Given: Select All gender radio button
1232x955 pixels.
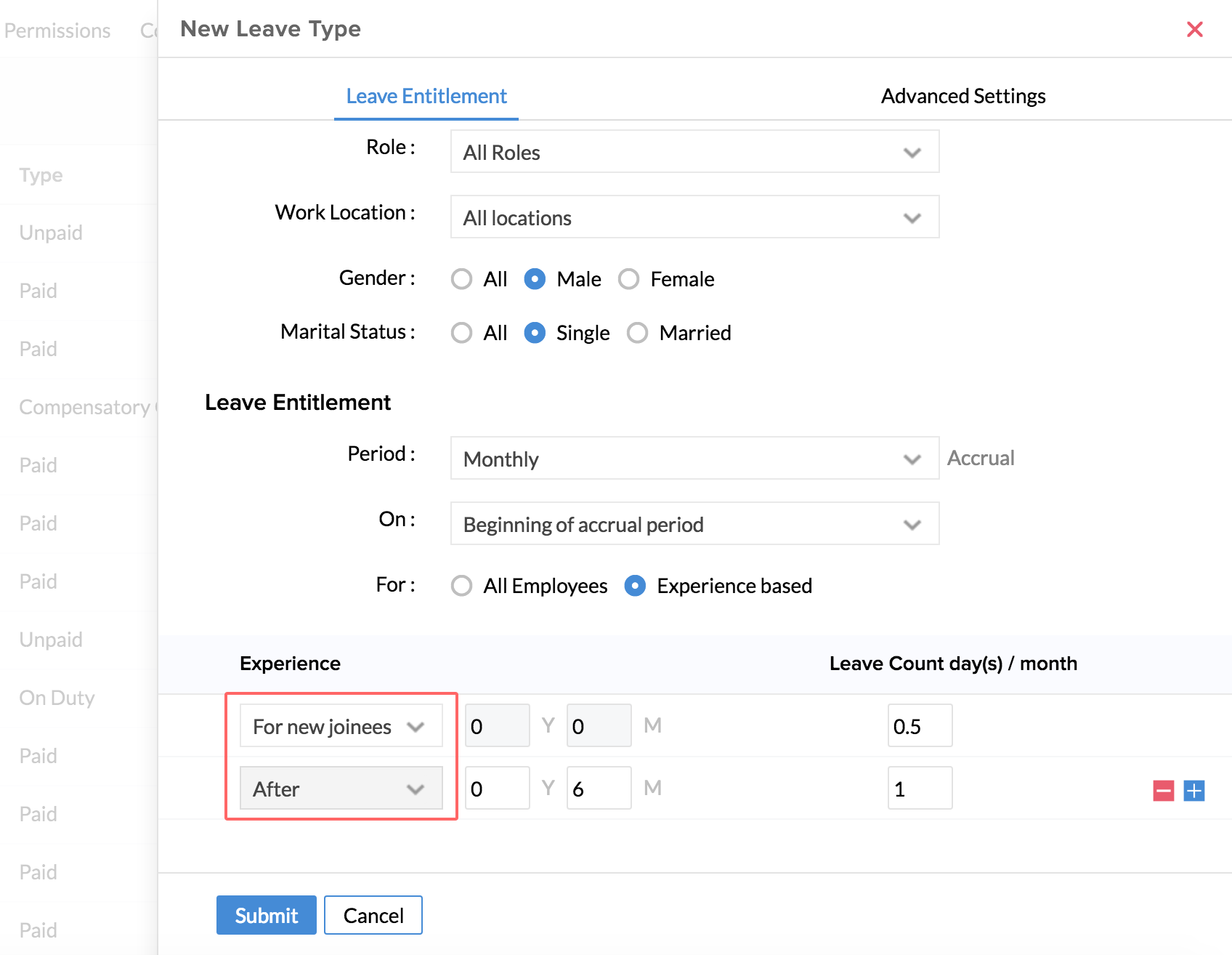Looking at the screenshot, I should (x=461, y=279).
